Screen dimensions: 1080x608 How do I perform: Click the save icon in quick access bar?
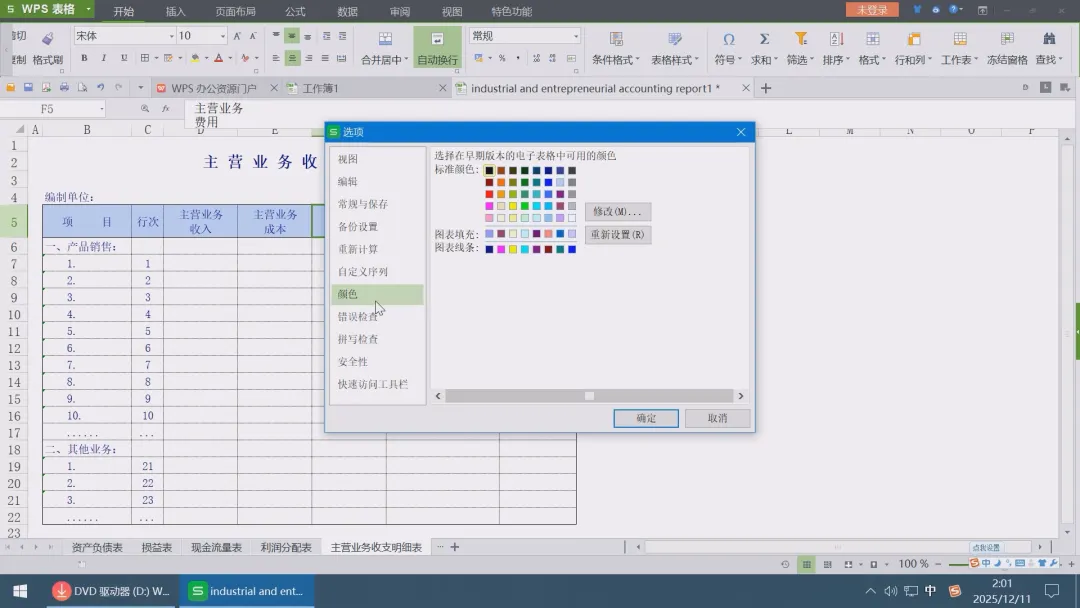point(28,87)
